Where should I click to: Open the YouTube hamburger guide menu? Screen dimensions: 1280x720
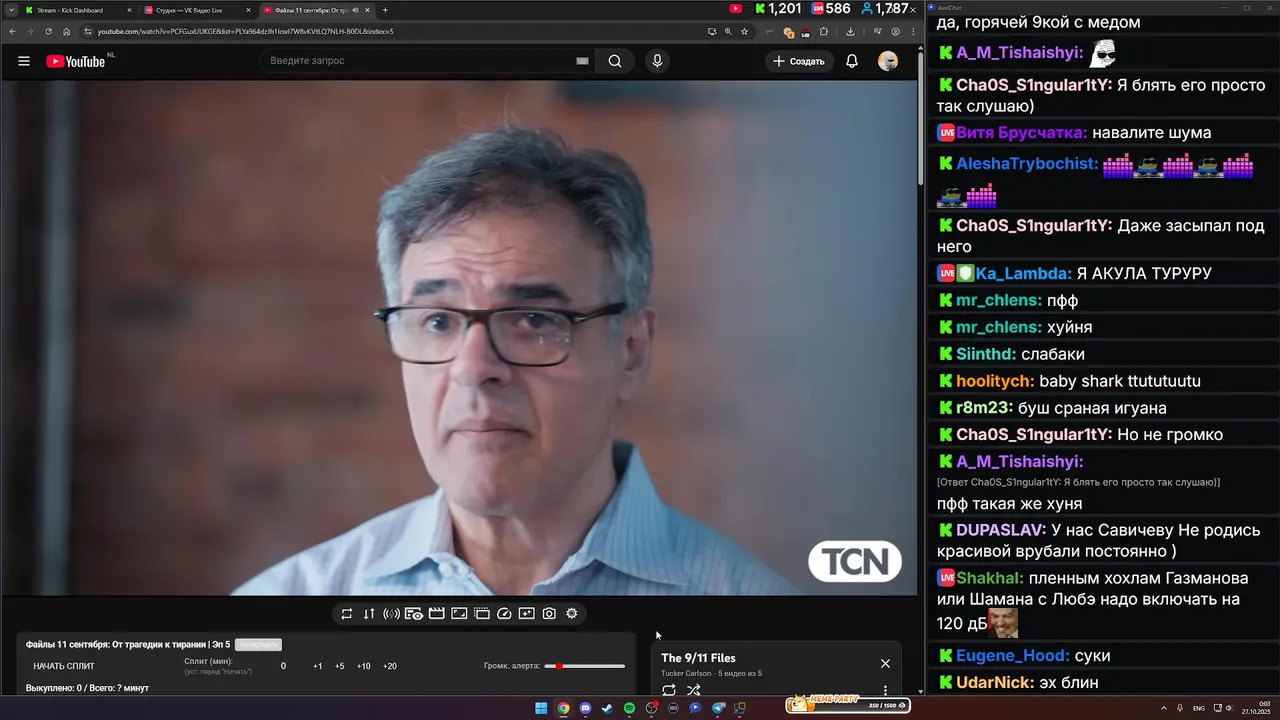click(24, 61)
